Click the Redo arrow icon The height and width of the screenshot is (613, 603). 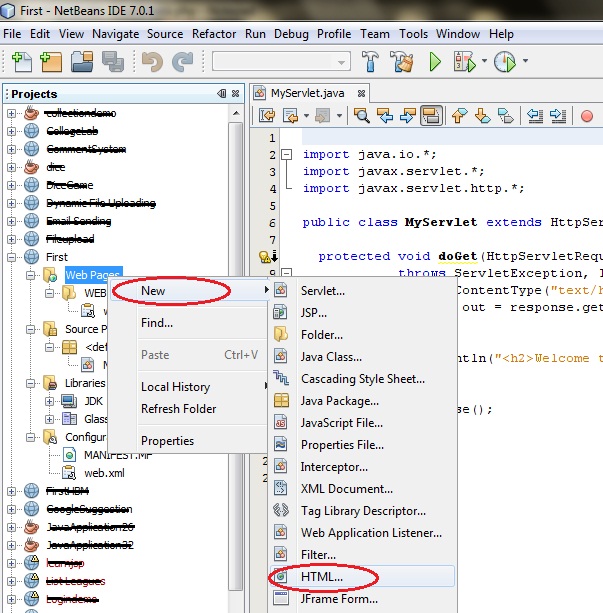183,62
